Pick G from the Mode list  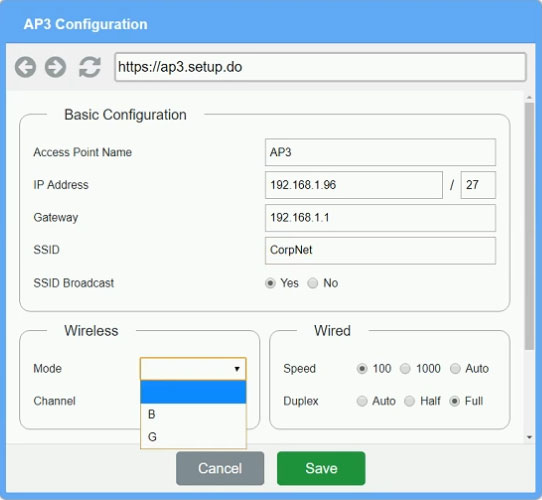[x=193, y=437]
